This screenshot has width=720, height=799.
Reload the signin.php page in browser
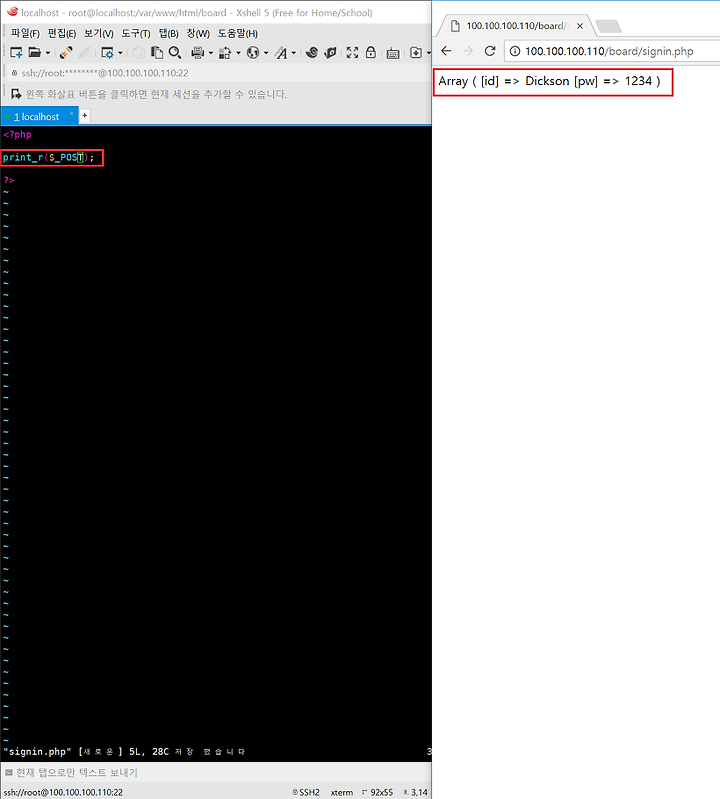tap(490, 51)
